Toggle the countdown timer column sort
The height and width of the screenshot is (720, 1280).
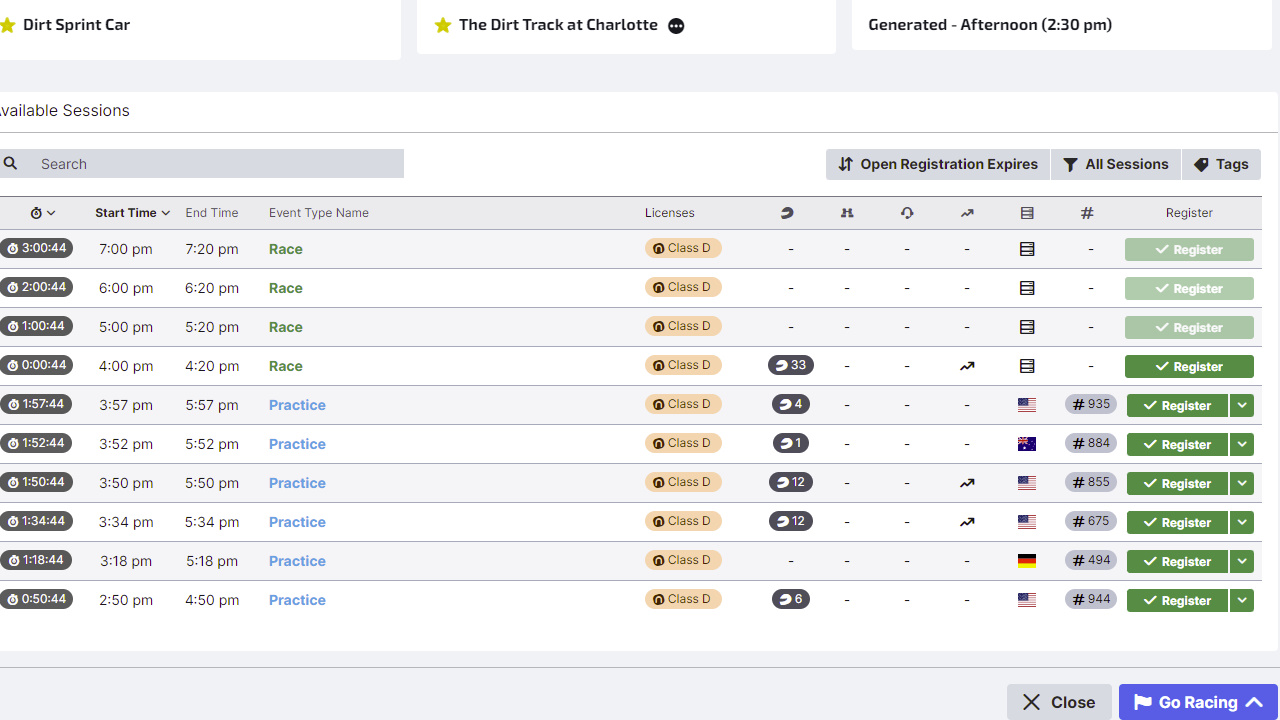[x=42, y=213]
